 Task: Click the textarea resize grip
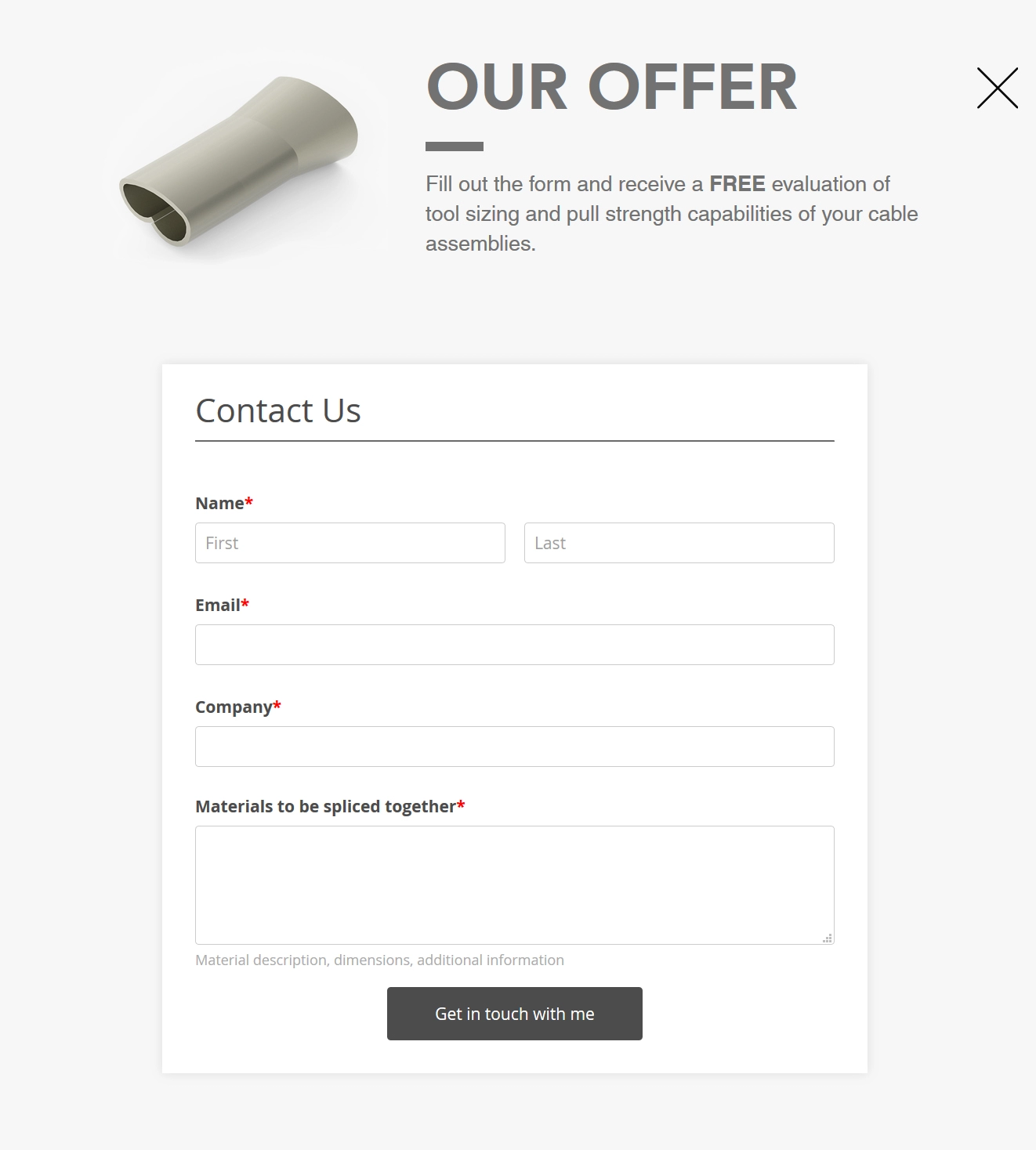pyautogui.click(x=828, y=938)
